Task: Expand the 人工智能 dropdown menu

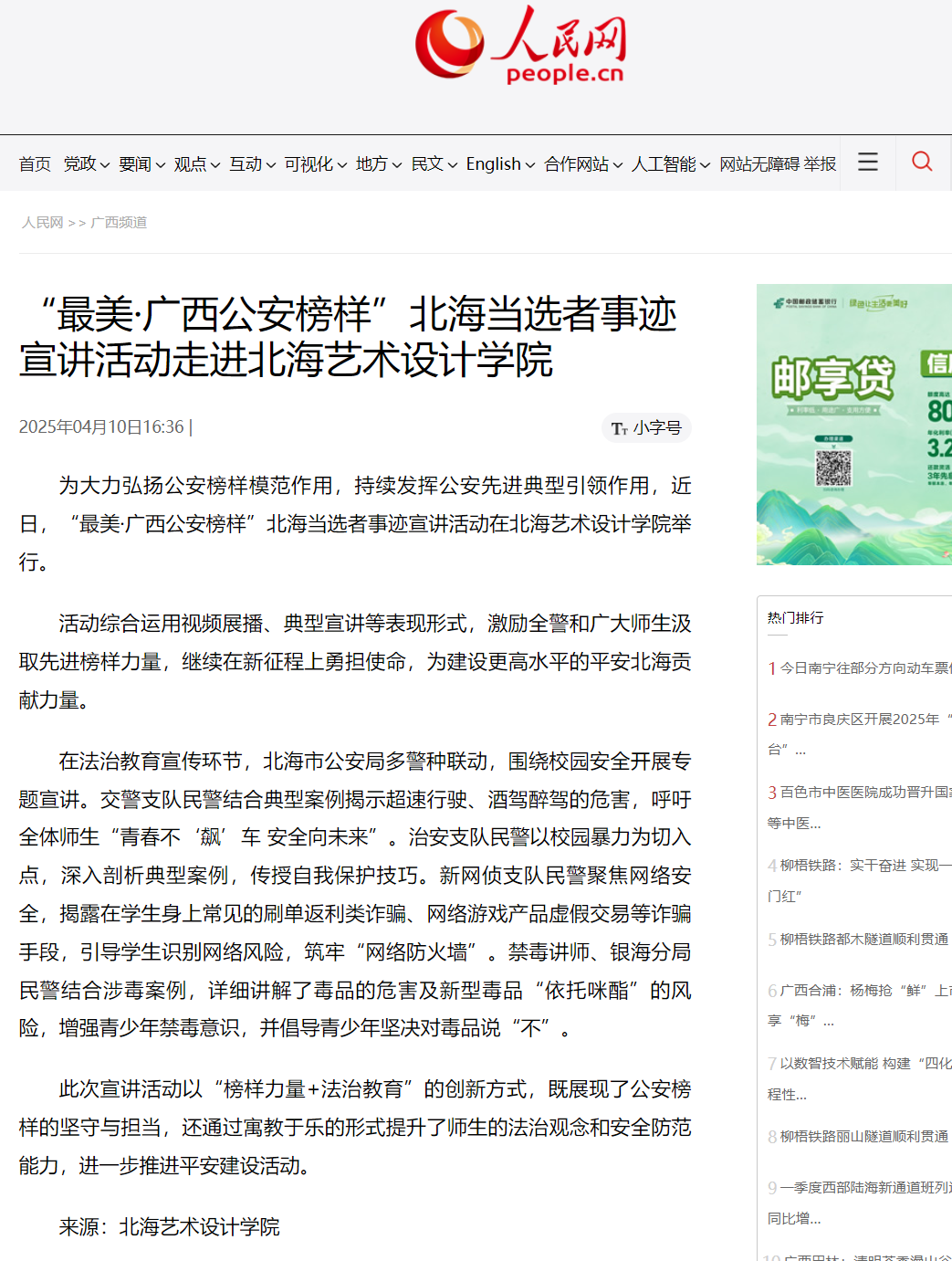Action: (x=670, y=164)
